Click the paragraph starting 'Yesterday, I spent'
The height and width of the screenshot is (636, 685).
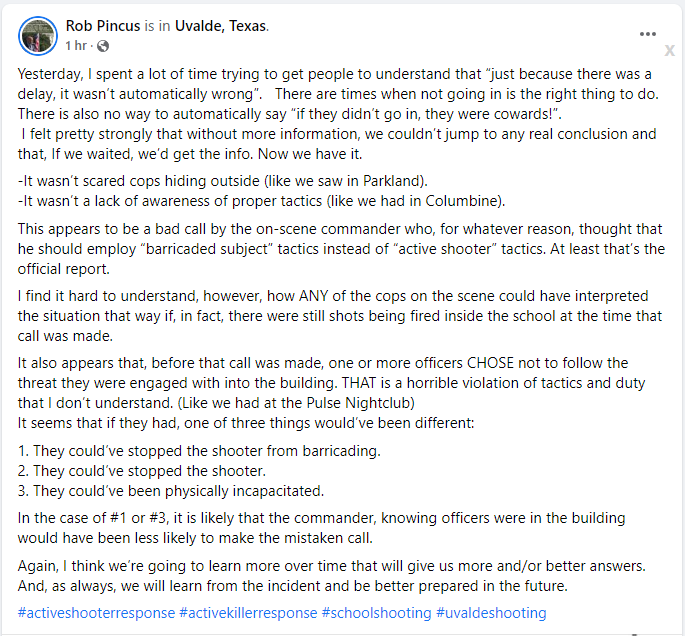point(338,114)
